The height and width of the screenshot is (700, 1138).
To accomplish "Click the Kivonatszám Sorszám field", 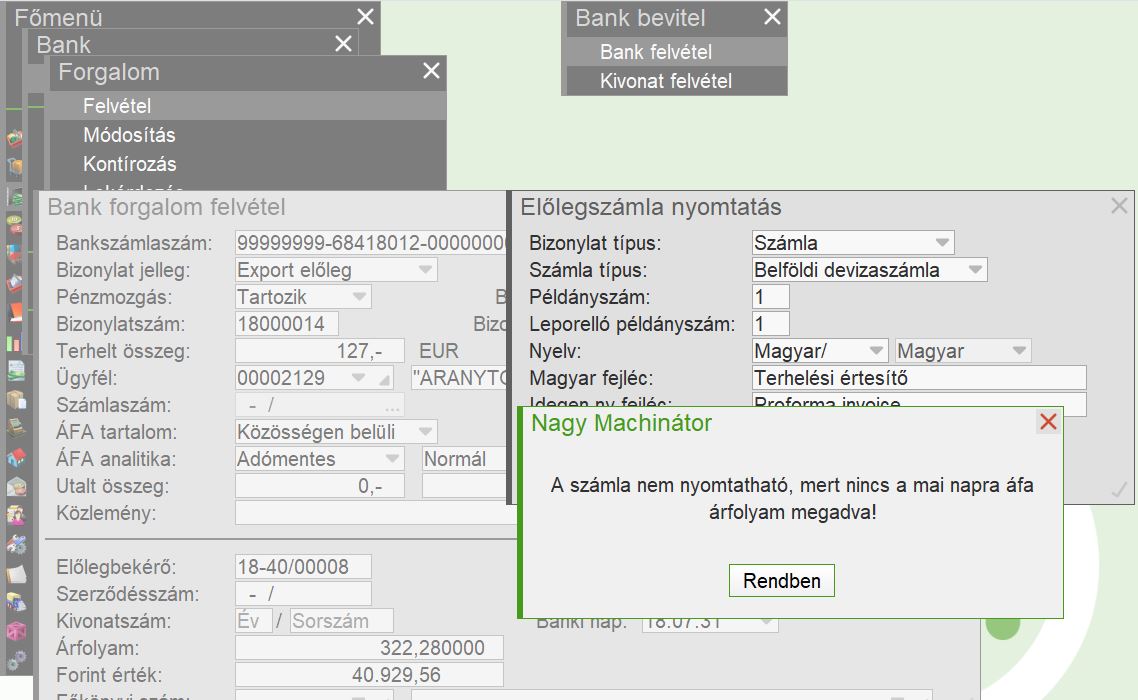I will (x=342, y=621).
